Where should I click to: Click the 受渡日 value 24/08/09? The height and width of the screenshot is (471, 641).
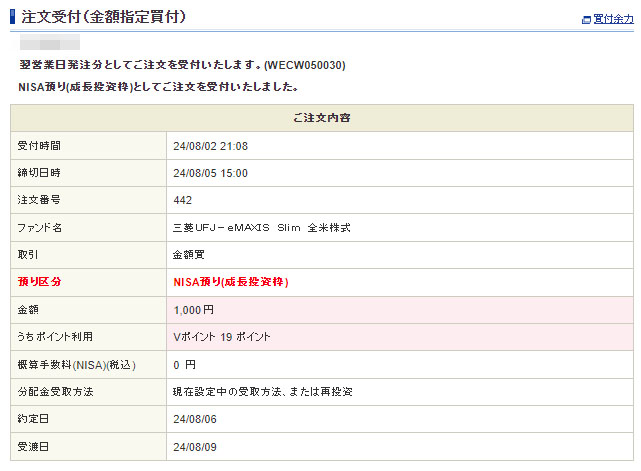point(194,446)
